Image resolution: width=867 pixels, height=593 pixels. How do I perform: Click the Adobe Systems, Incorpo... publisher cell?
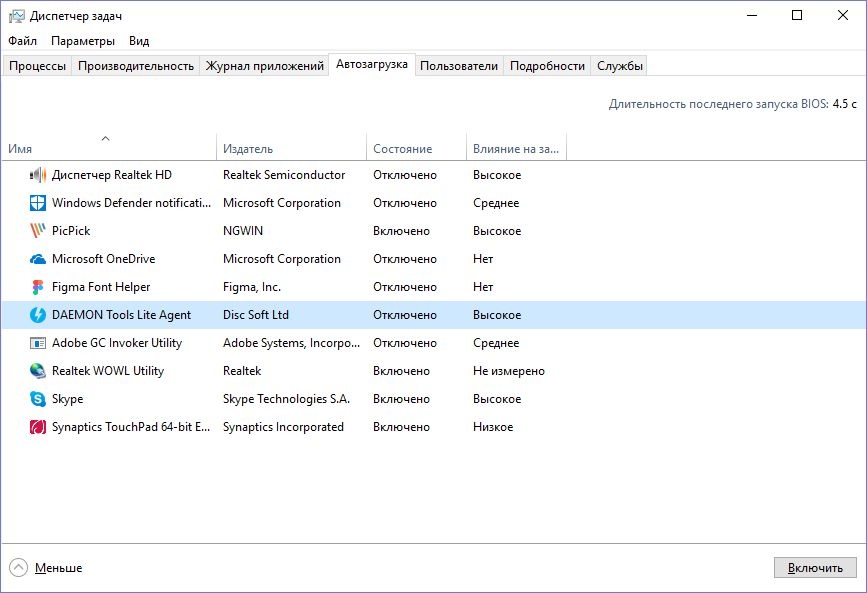pos(291,343)
